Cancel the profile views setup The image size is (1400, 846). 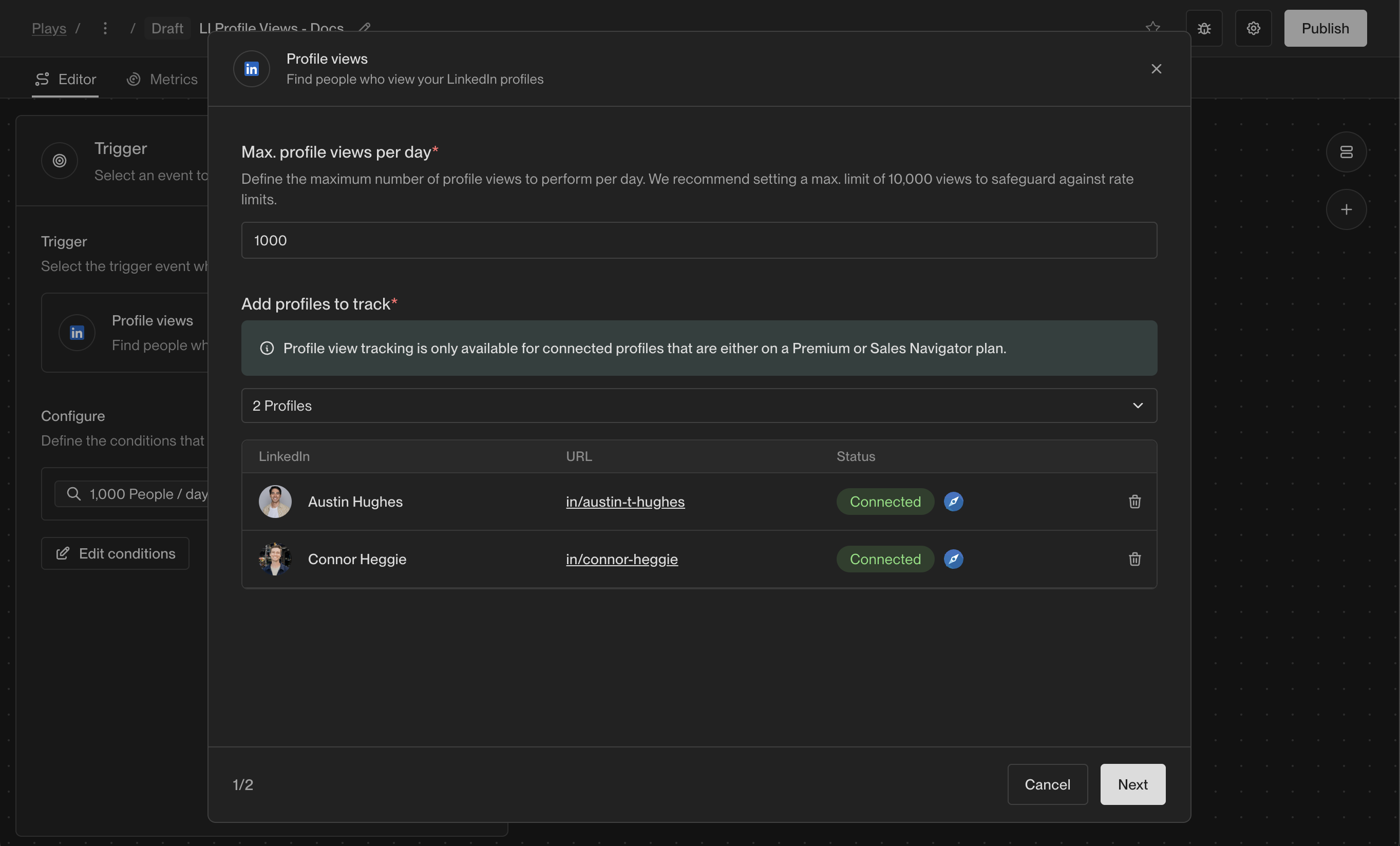[x=1047, y=783]
